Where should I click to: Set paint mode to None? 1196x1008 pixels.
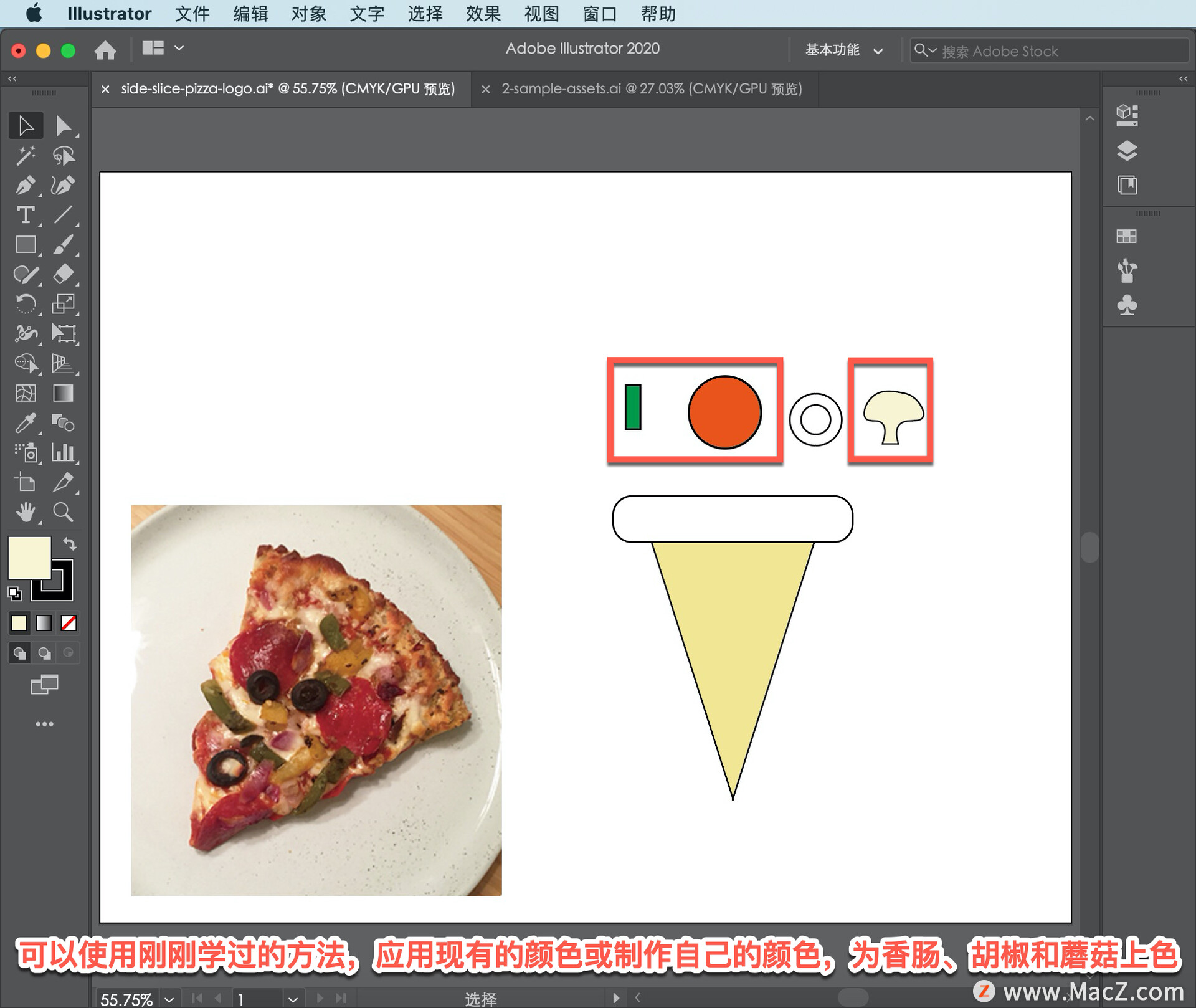point(69,622)
